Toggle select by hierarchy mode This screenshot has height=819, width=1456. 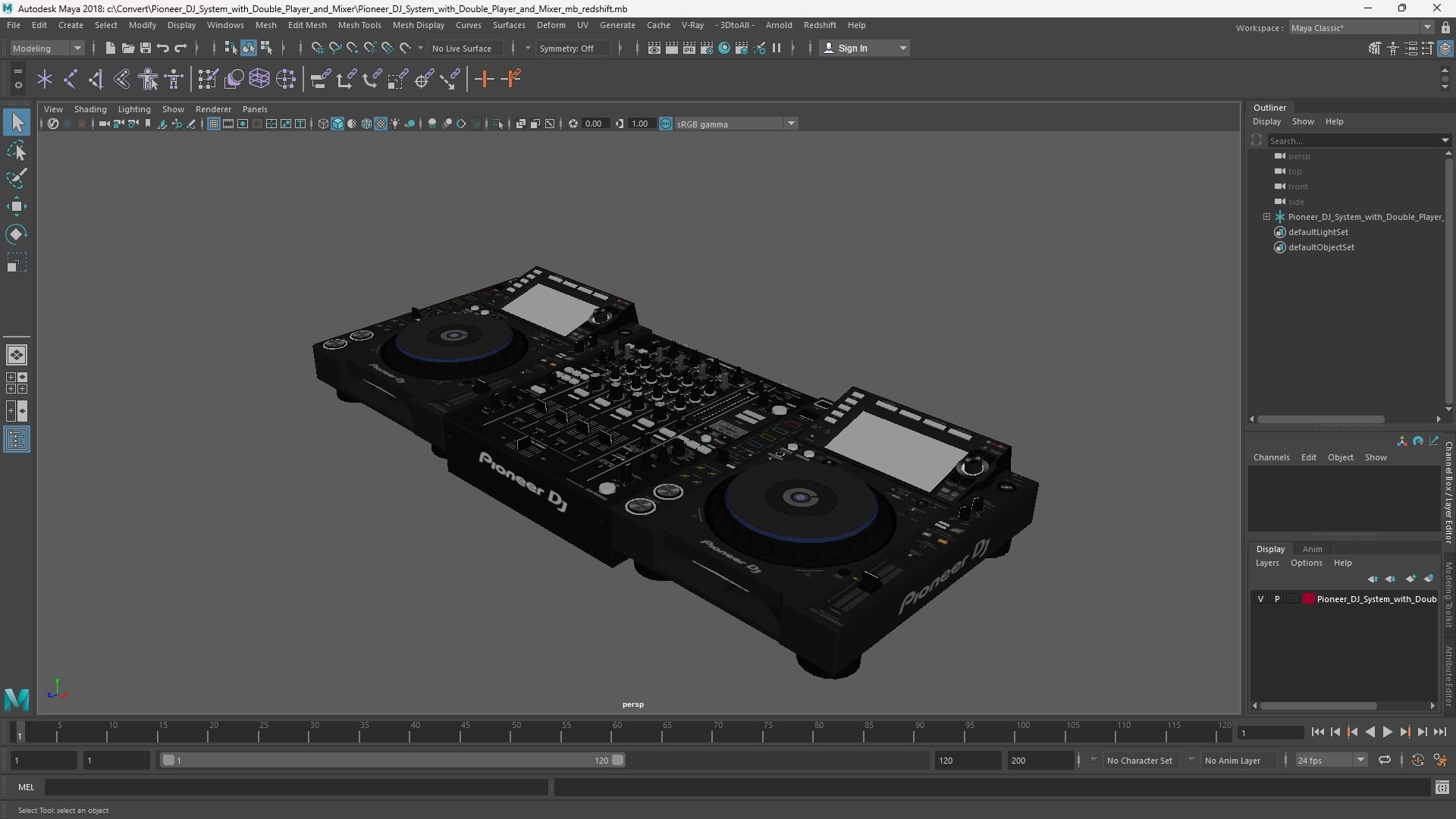pyautogui.click(x=231, y=48)
